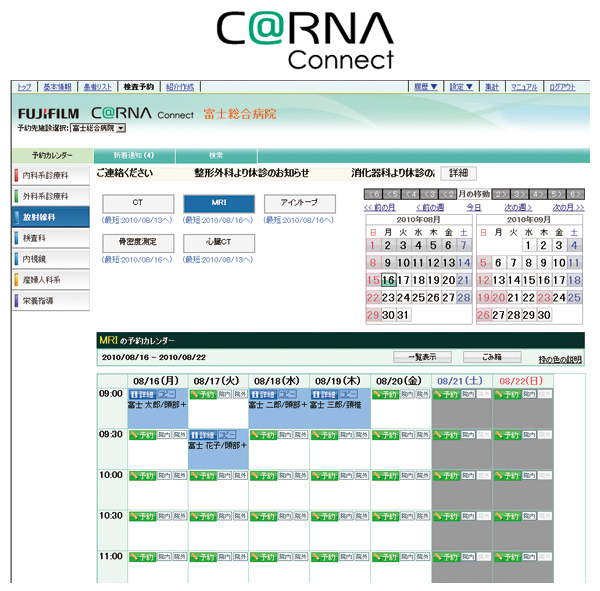
Task: Choose the アイソトープ exam button
Action: click(x=300, y=203)
